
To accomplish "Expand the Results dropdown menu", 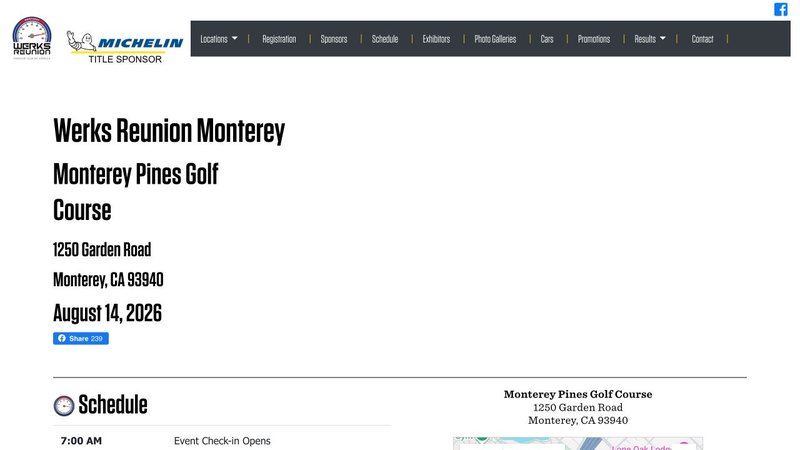I will tap(649, 39).
